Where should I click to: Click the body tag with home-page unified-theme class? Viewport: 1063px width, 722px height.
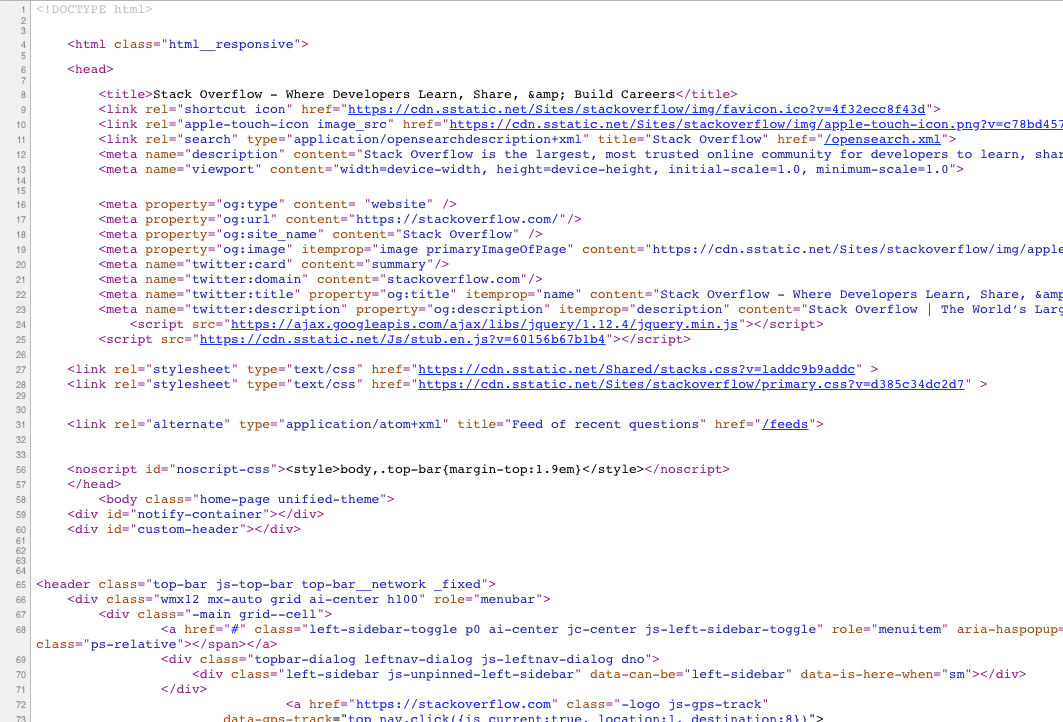(246, 499)
